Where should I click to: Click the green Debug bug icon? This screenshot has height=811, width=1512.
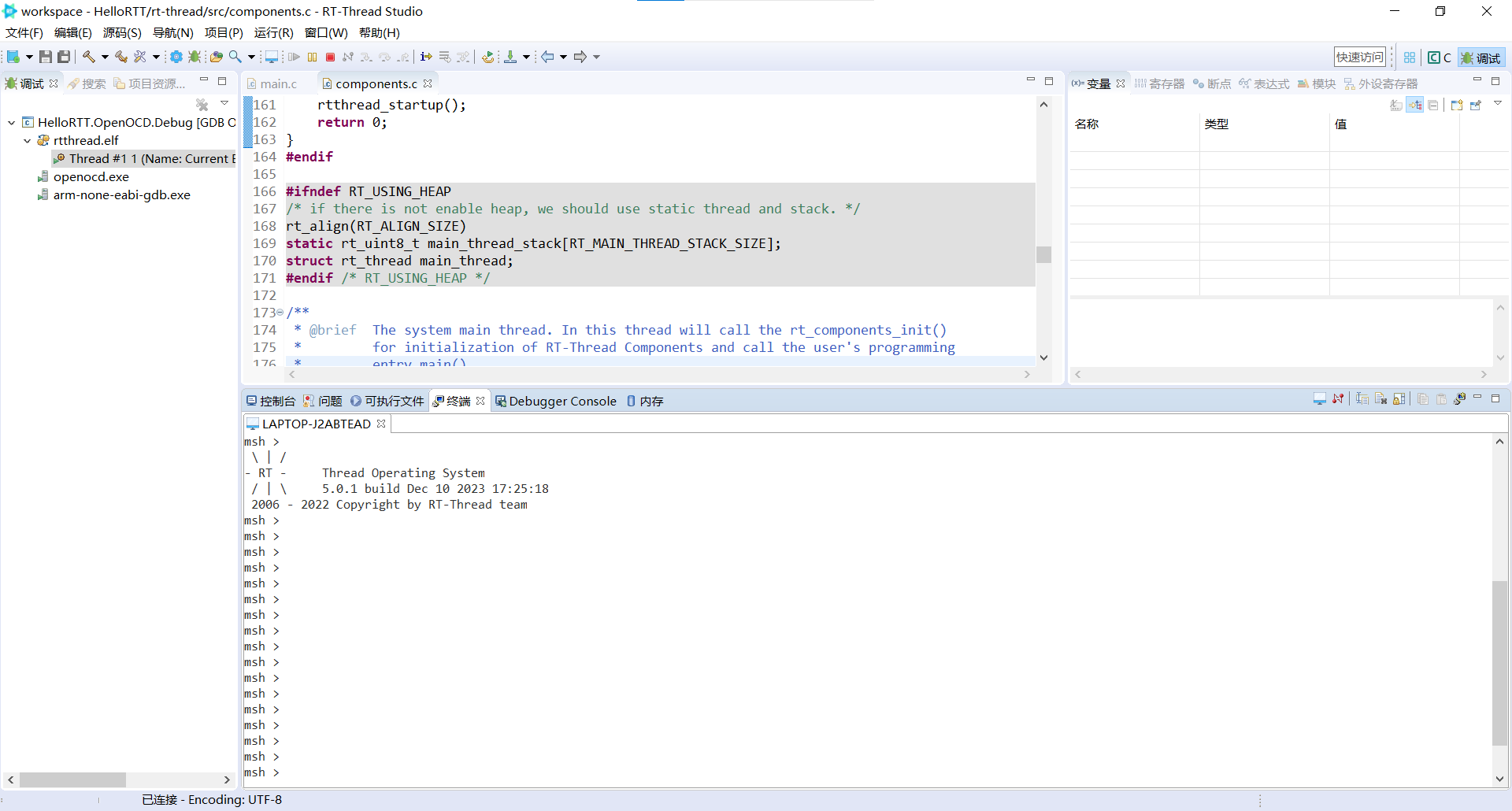(x=195, y=57)
